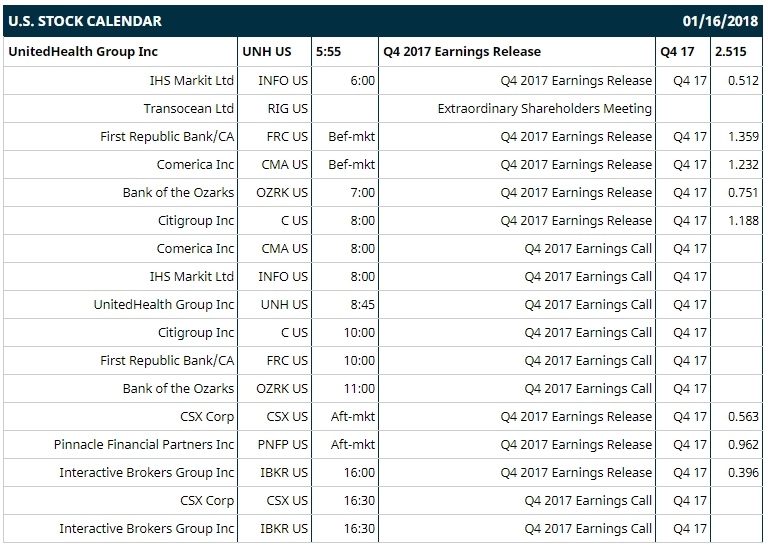Viewport: 768px width, 548px height.
Task: Click the 0.512 estimate value
Action: tap(743, 80)
